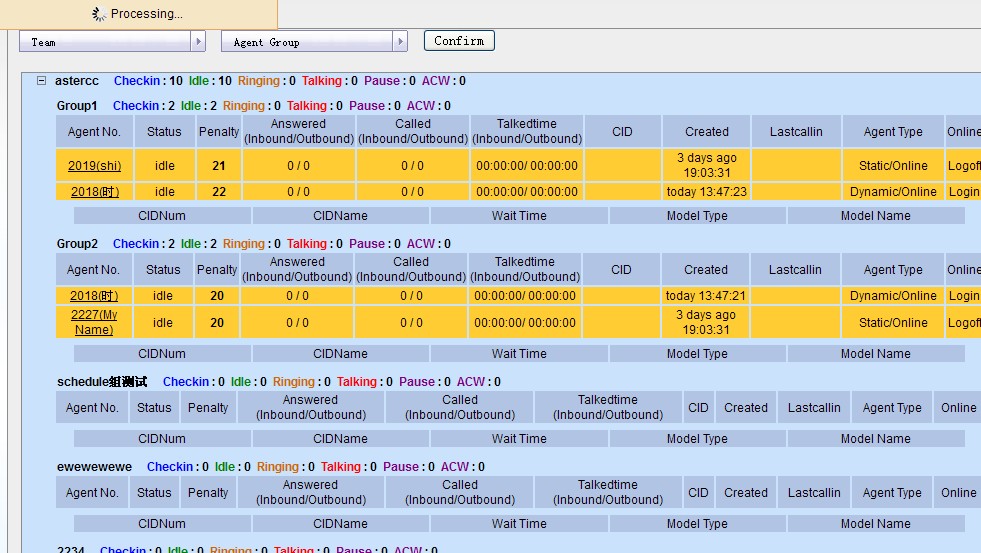
Task: Open agent 2227(My Name) link
Action: [93, 322]
